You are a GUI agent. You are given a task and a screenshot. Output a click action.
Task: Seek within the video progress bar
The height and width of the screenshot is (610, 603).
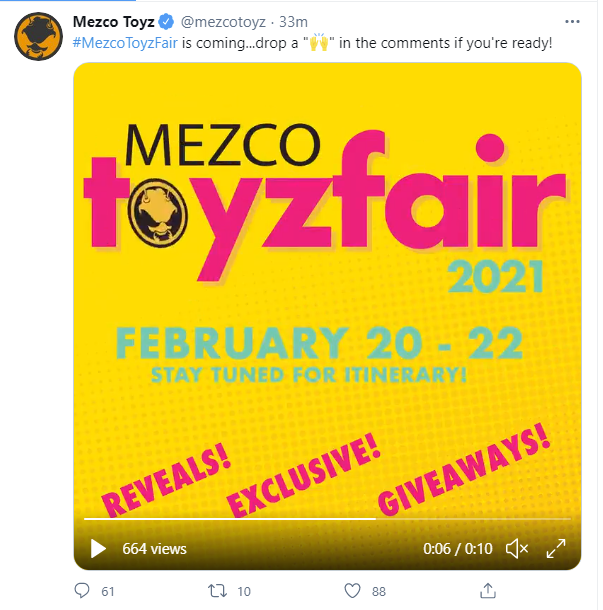pos(327,519)
